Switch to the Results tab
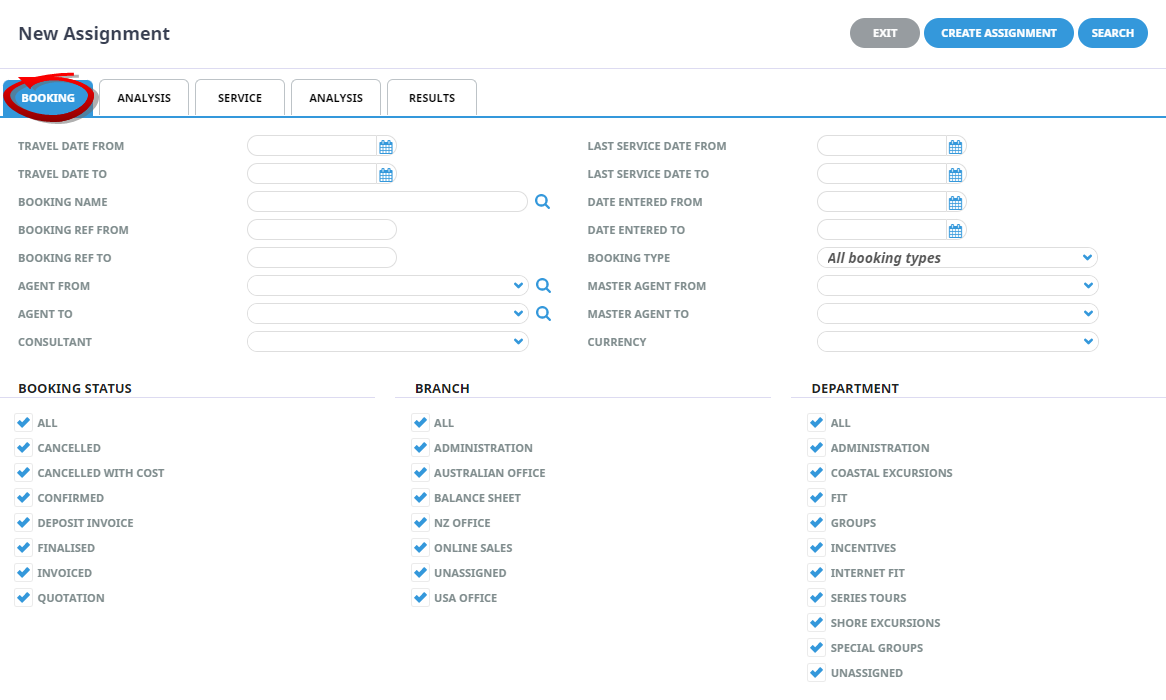Viewport: 1166px width, 700px height. coord(432,98)
